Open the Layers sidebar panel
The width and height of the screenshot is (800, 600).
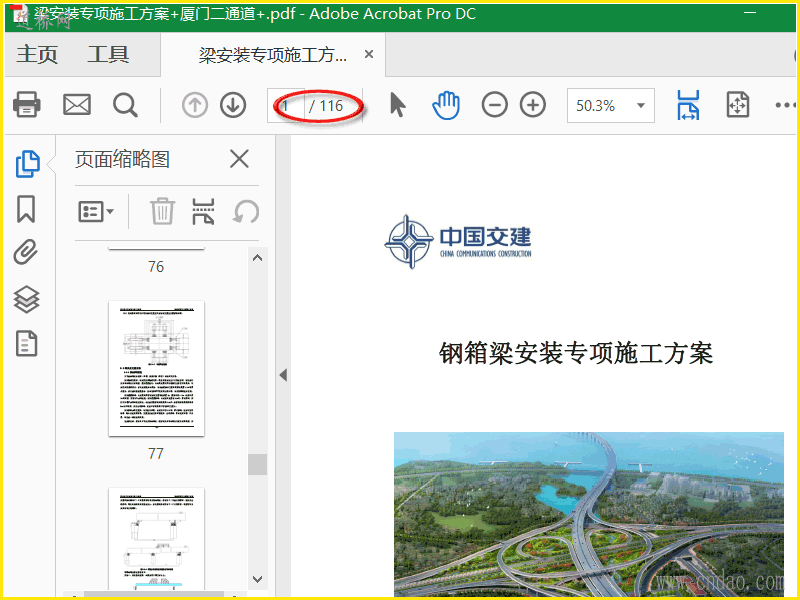pyautogui.click(x=26, y=299)
